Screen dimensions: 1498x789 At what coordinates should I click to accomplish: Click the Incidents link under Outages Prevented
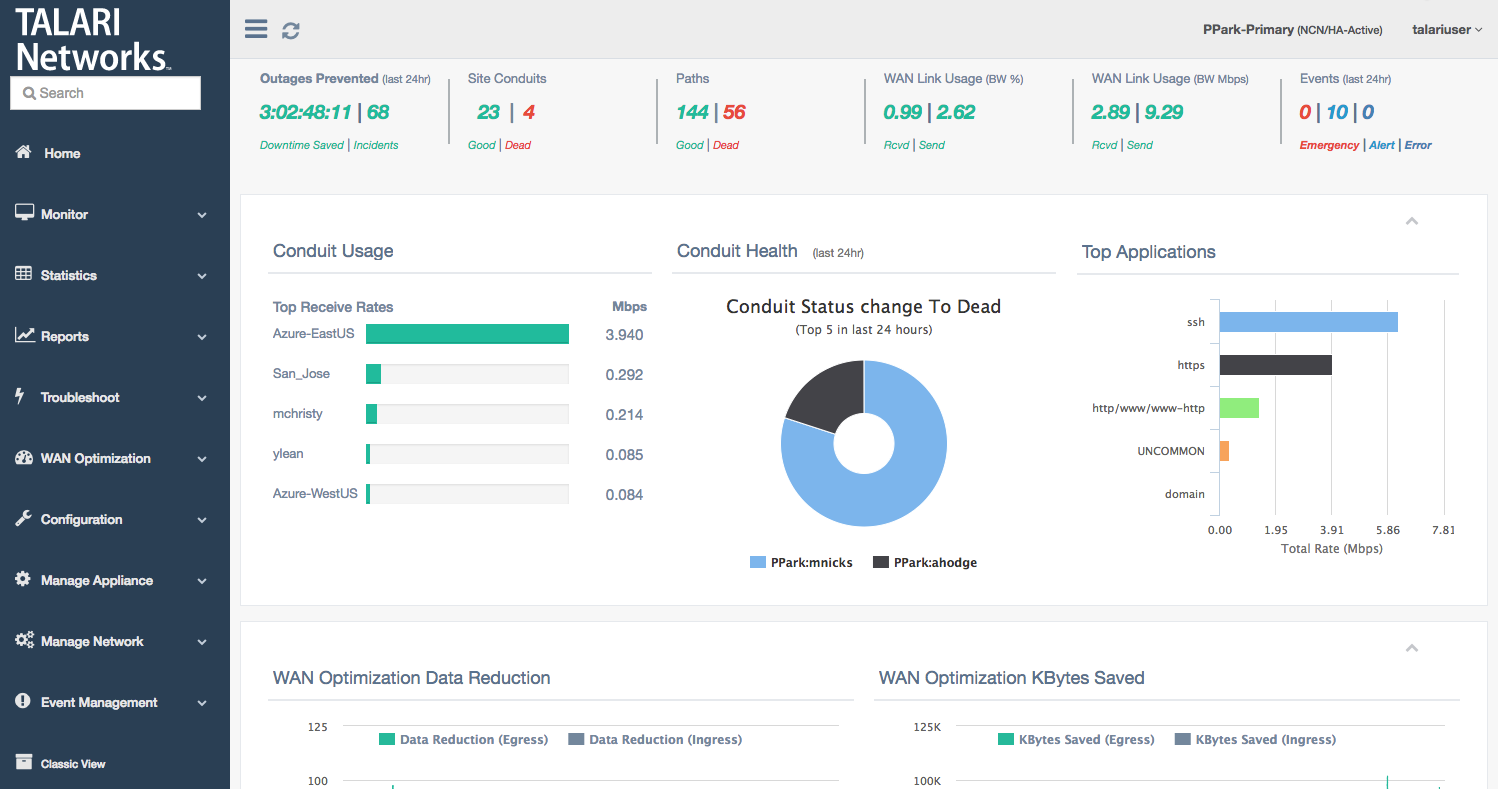click(376, 145)
